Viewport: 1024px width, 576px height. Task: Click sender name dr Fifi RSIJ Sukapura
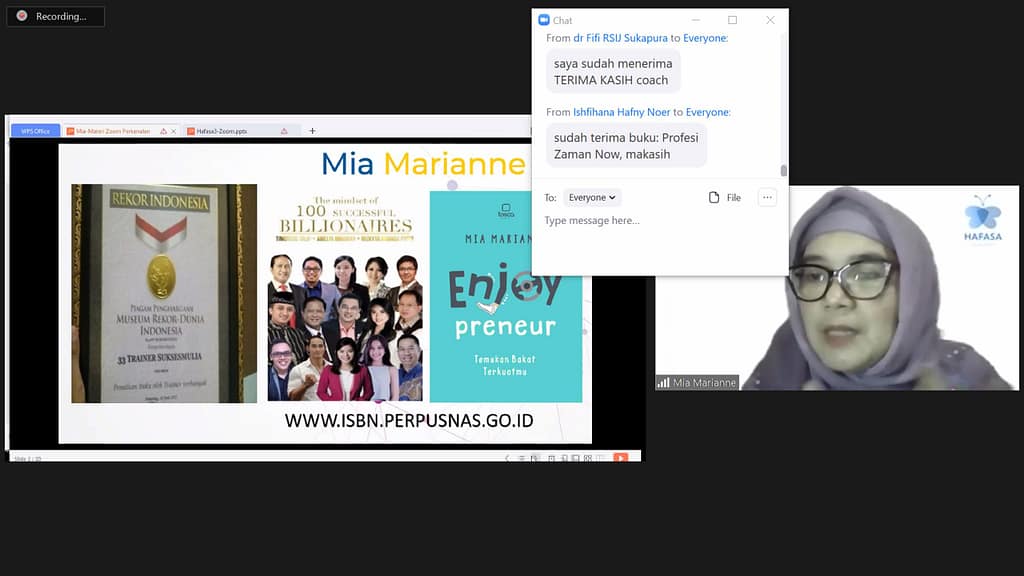pyautogui.click(x=620, y=38)
